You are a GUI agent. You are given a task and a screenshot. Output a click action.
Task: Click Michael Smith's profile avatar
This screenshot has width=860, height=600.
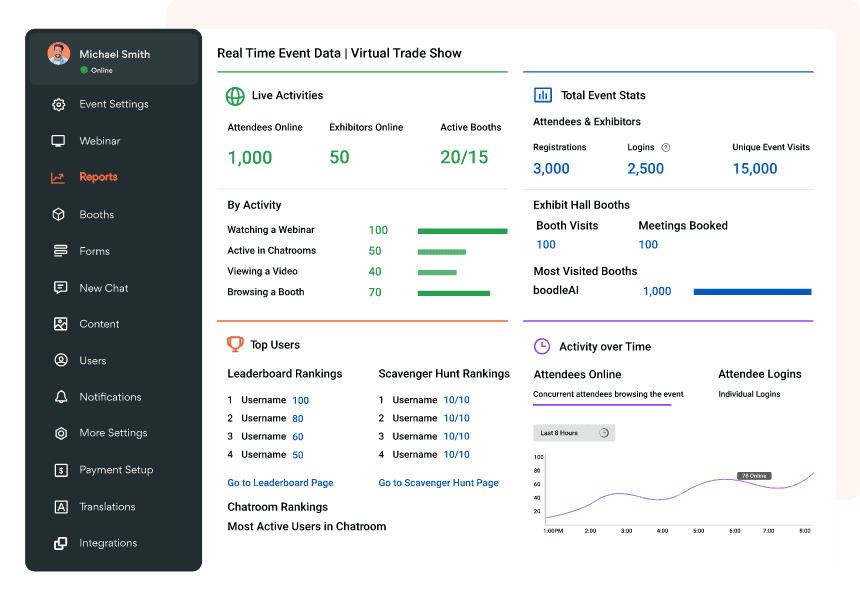tap(59, 54)
